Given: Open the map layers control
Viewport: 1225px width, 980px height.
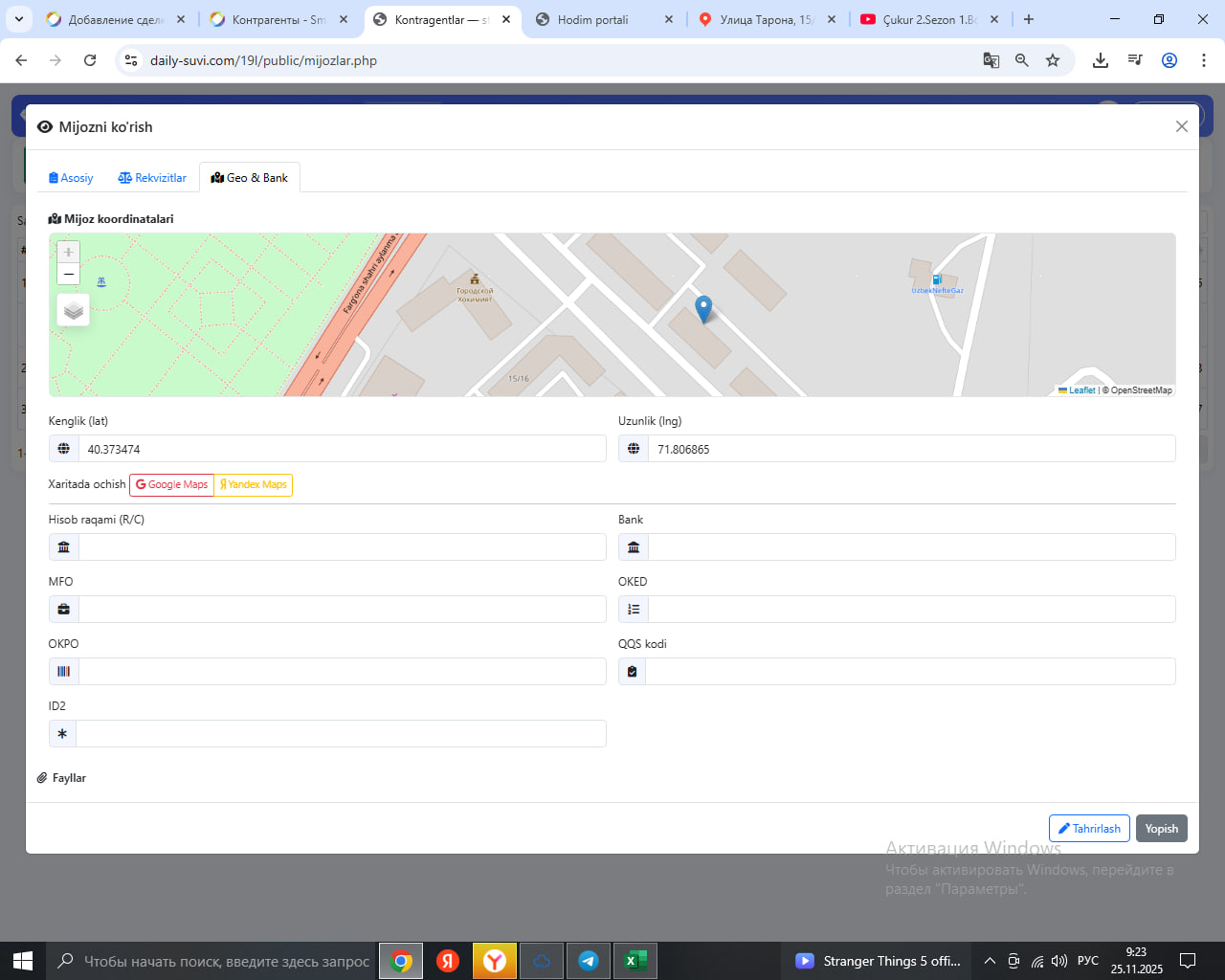Looking at the screenshot, I should point(74,310).
